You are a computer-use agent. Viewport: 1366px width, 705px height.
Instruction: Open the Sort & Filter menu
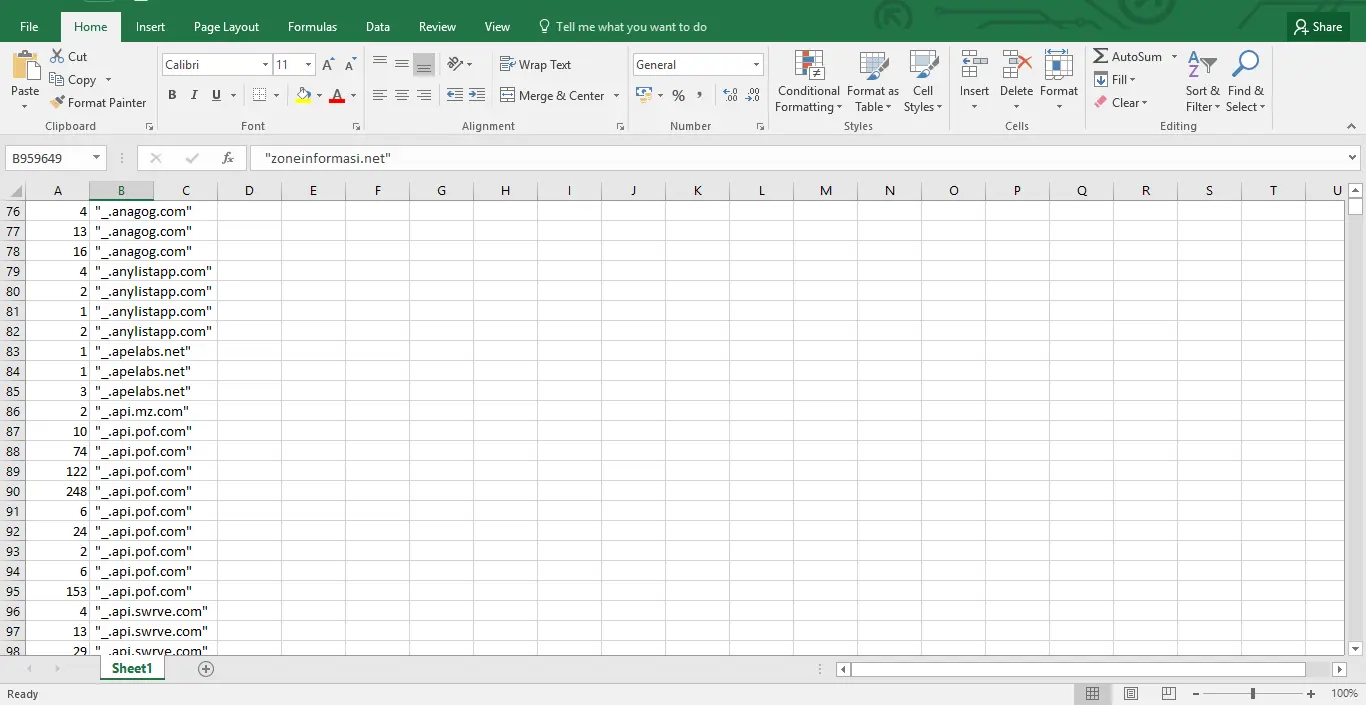pos(1203,82)
